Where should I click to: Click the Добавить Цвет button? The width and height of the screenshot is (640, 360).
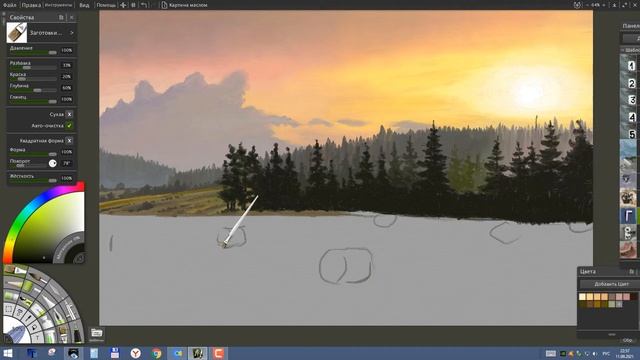(609, 284)
